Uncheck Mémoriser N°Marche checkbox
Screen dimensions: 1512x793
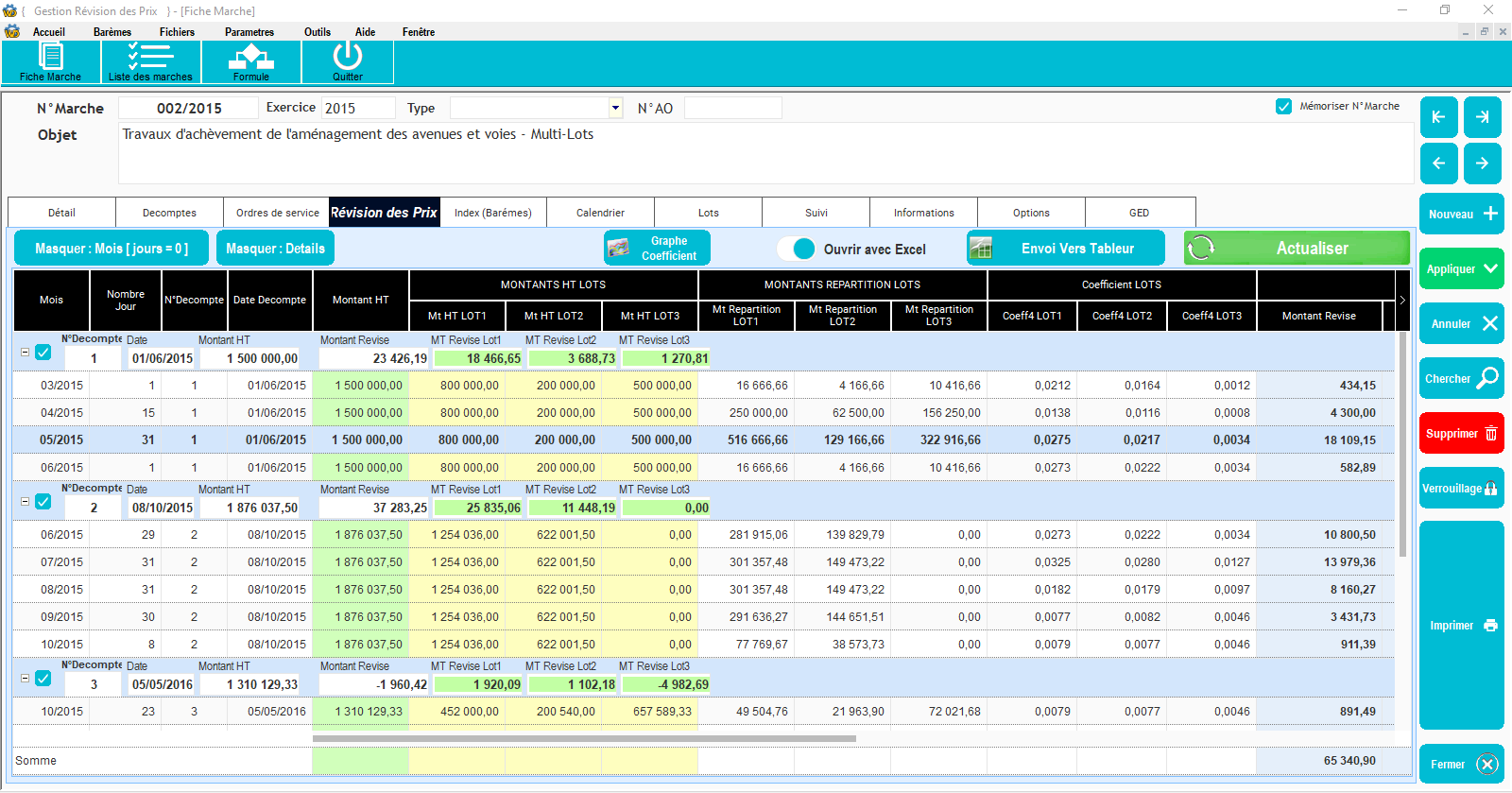(1283, 107)
